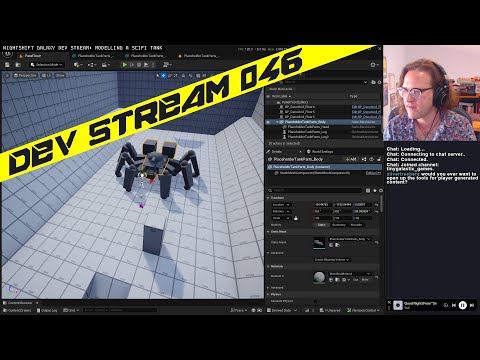Viewport: 480px width, 360px height.
Task: Open the viewport options hamburger menu
Action: point(7,76)
